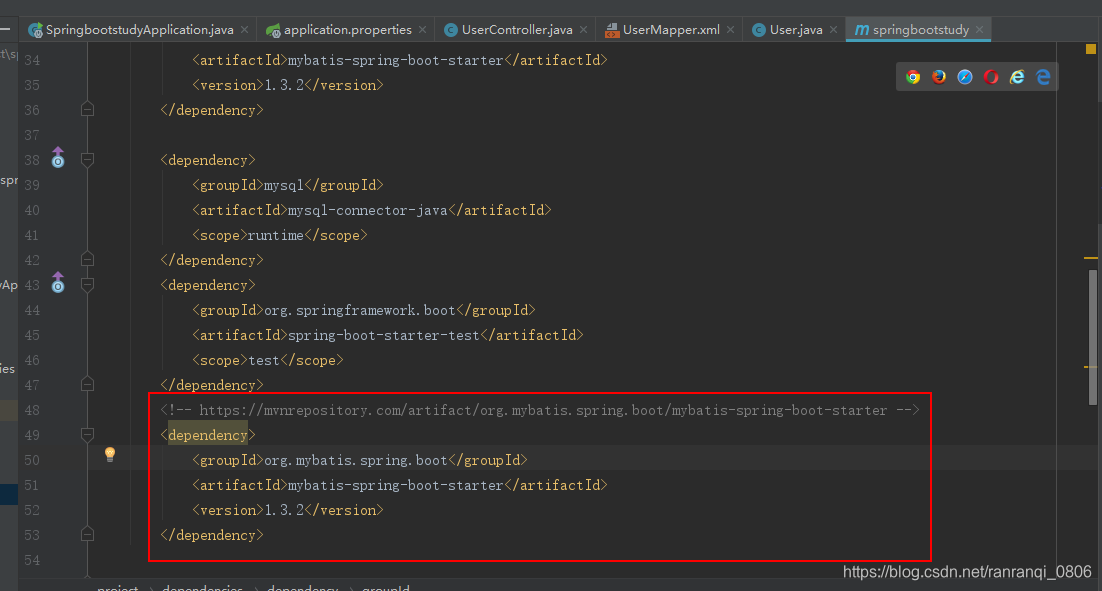Click 'mybatis-spring-boot-starter' artifactId on line 34
Viewport: 1102px width, 591px height.
(396, 60)
